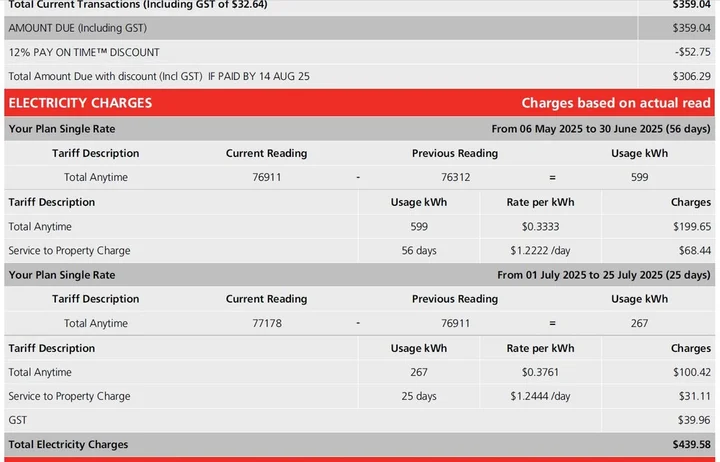Select the 06 May to 30 June billing period
720x462 pixels.
tap(601, 129)
